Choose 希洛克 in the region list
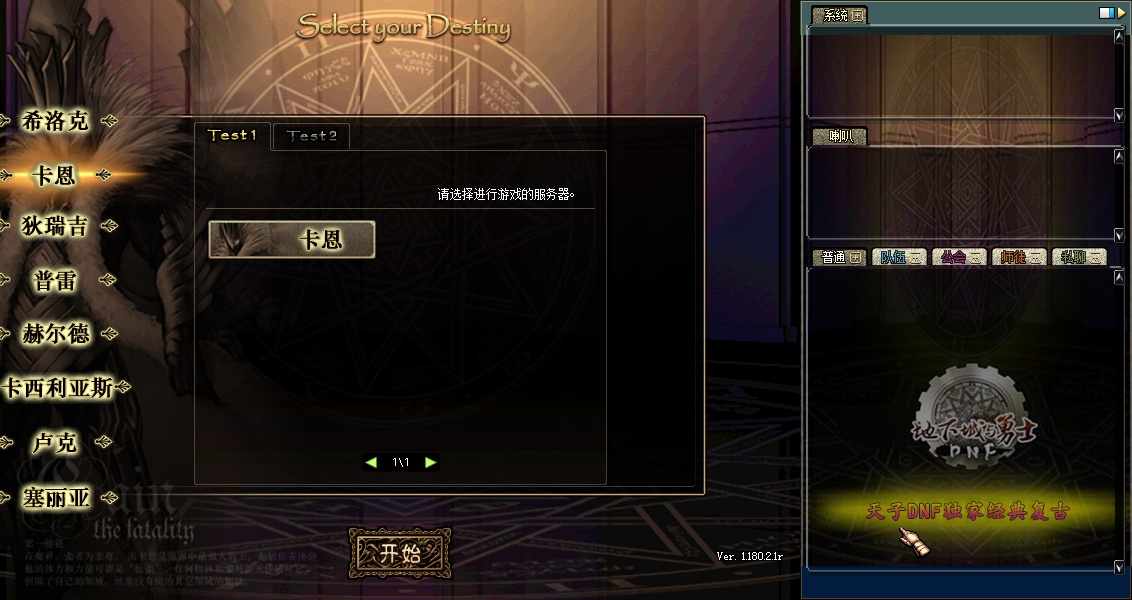The image size is (1132, 600). click(56, 121)
